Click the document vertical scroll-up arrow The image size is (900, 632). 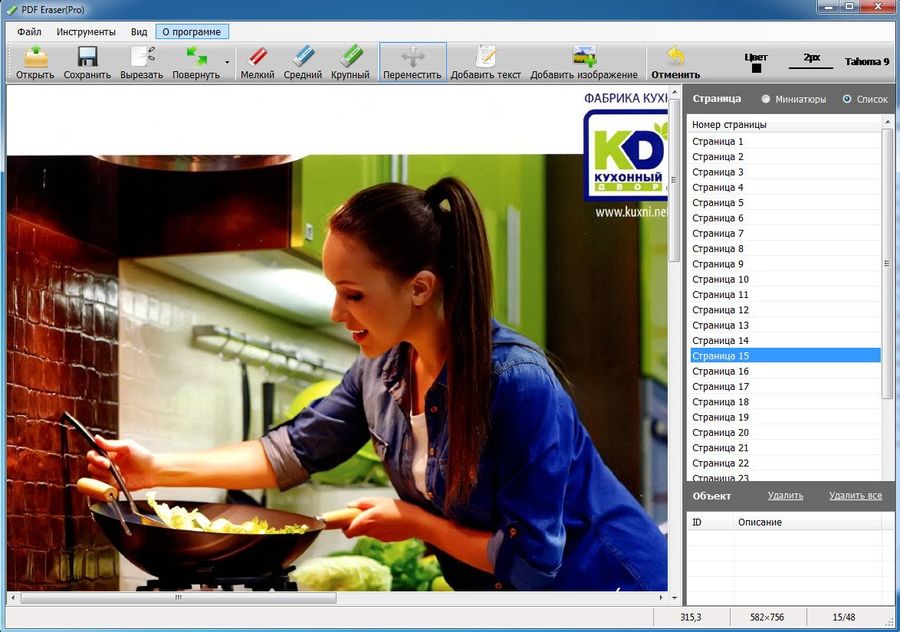pyautogui.click(x=674, y=91)
